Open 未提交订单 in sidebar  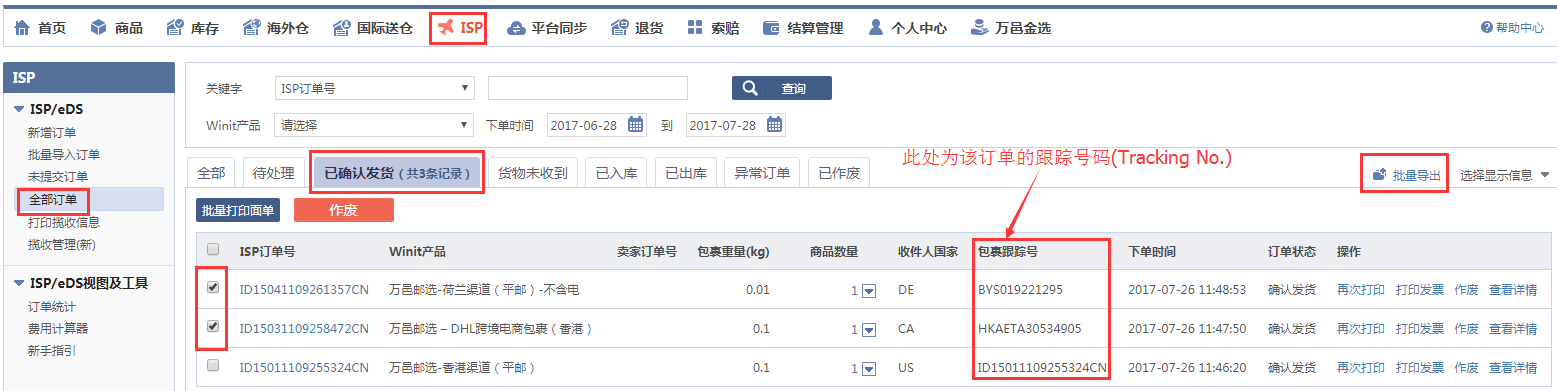click(x=58, y=177)
